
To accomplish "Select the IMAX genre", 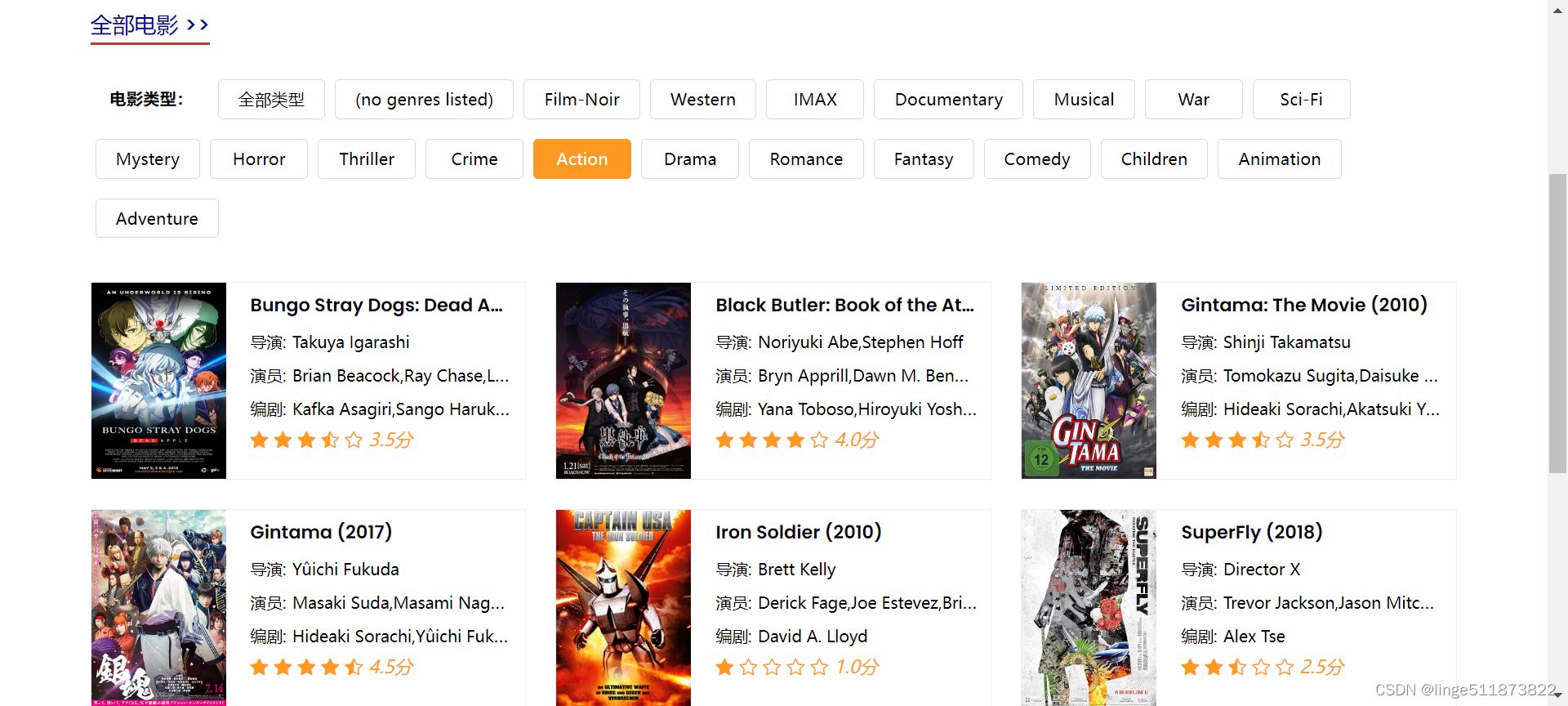I will pos(815,100).
